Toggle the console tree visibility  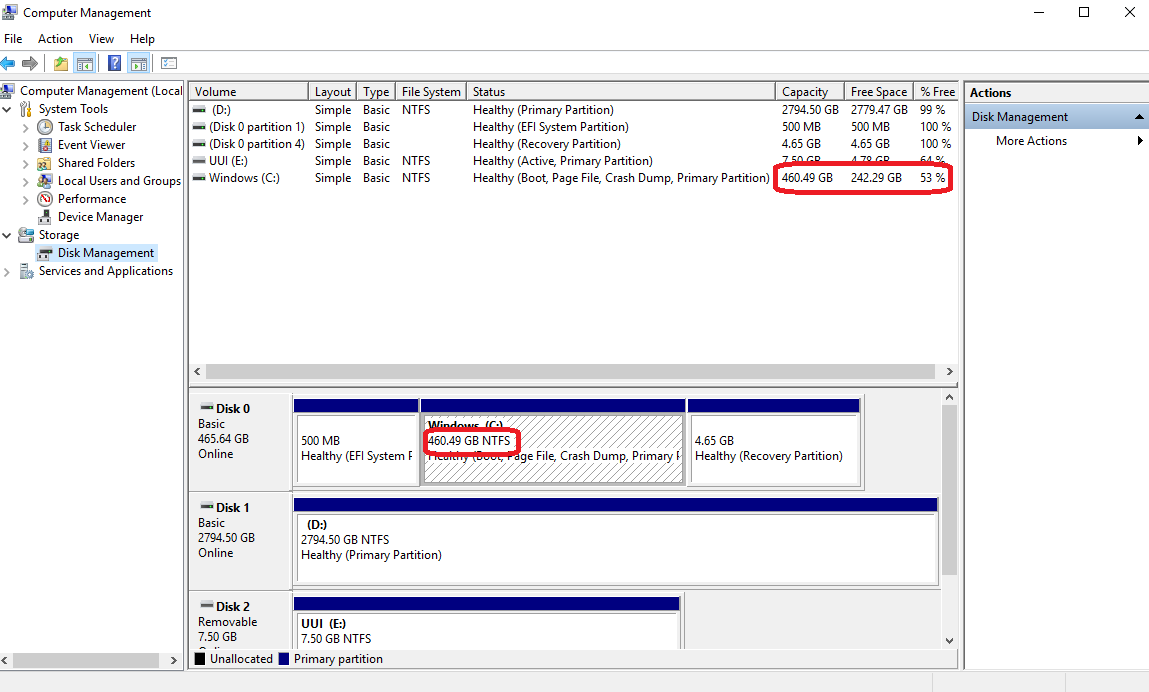[x=85, y=63]
